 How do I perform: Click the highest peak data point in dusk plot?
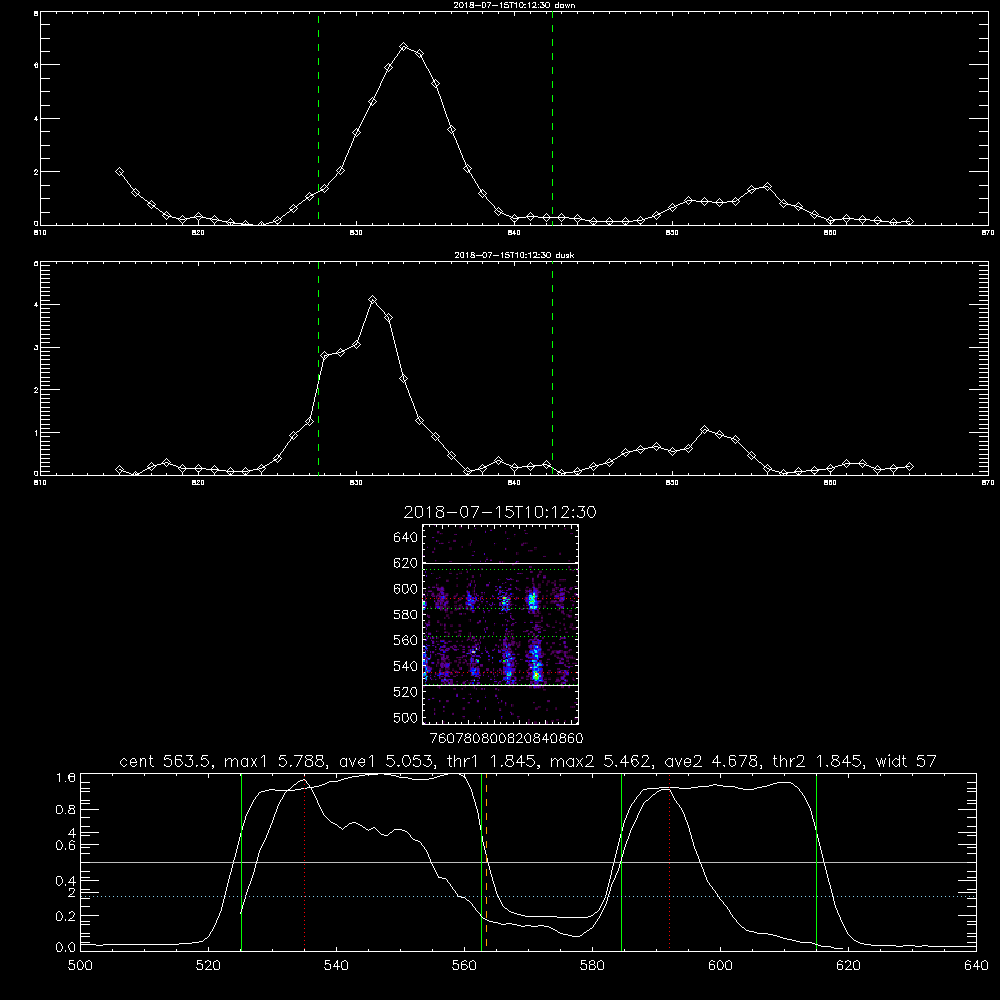coord(372,299)
